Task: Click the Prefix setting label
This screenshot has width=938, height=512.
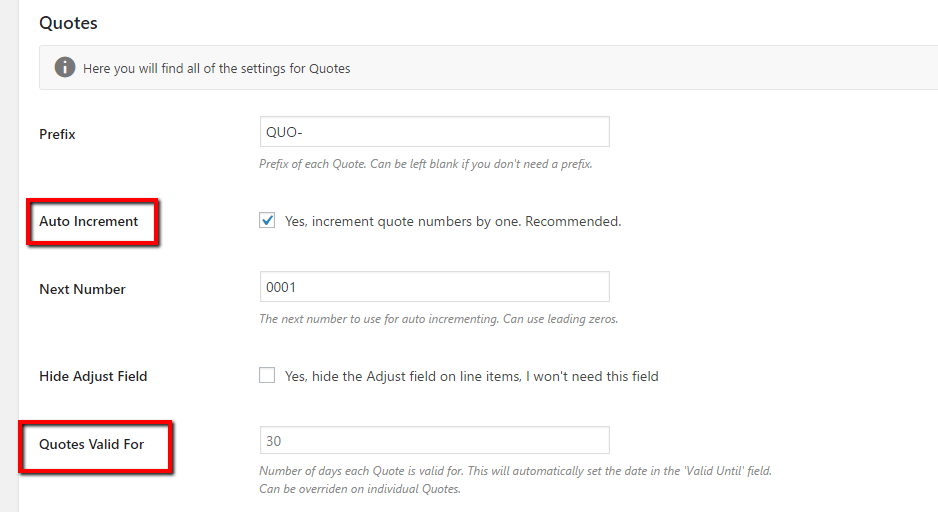Action: click(57, 134)
